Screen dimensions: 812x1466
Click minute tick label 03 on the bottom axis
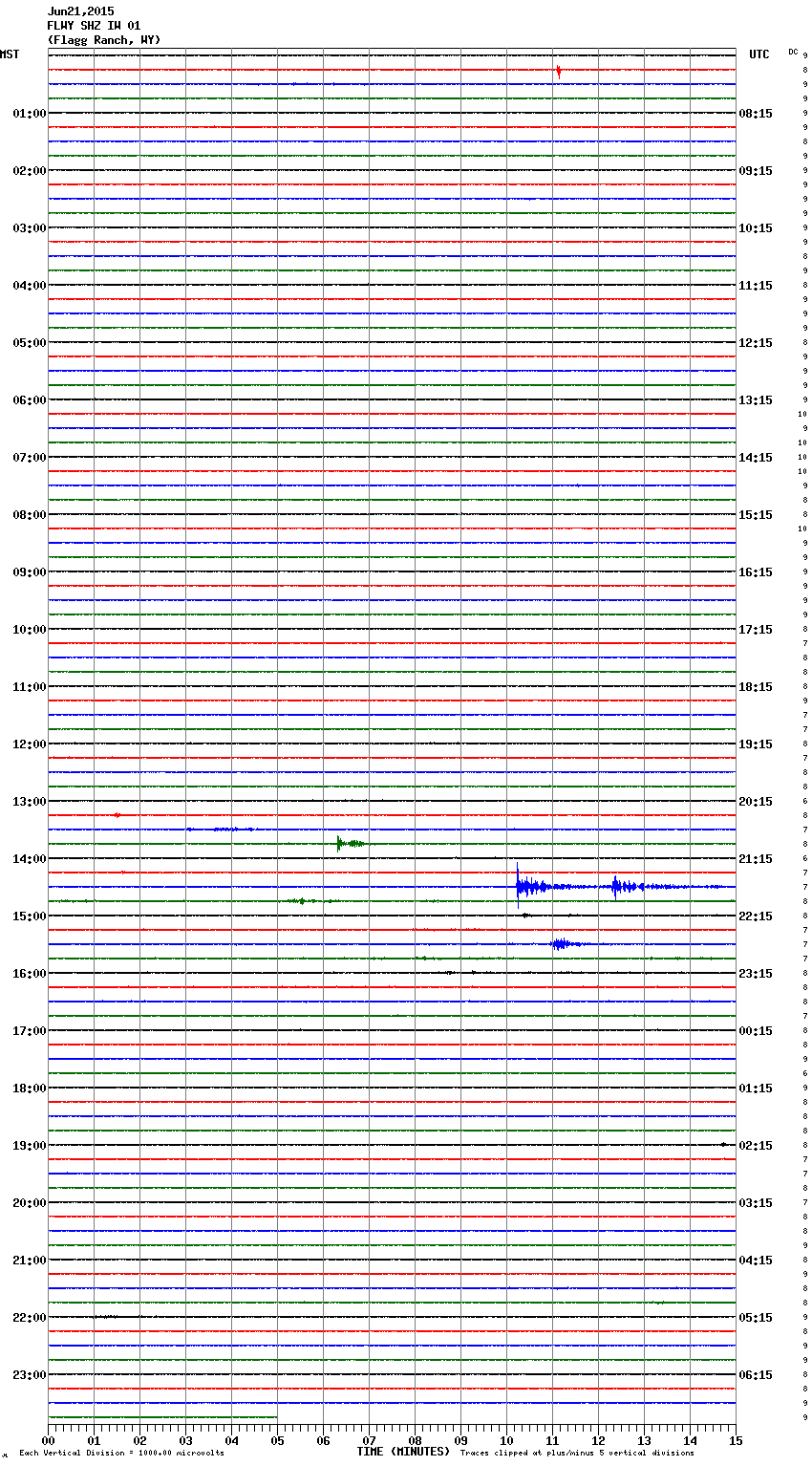185,1440
